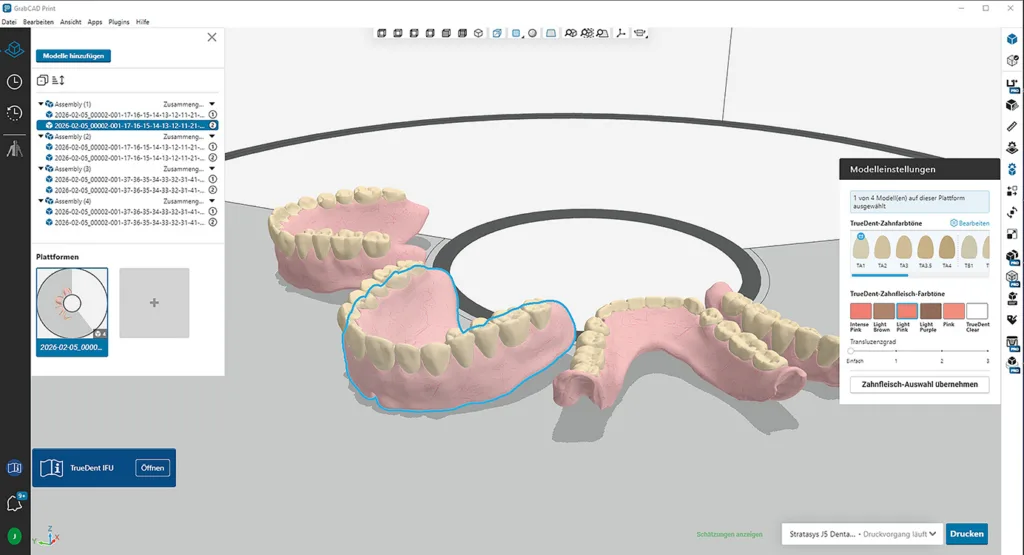The image size is (1024, 555).
Task: Click the blue perspective view icon in toolbar
Action: pos(497,33)
